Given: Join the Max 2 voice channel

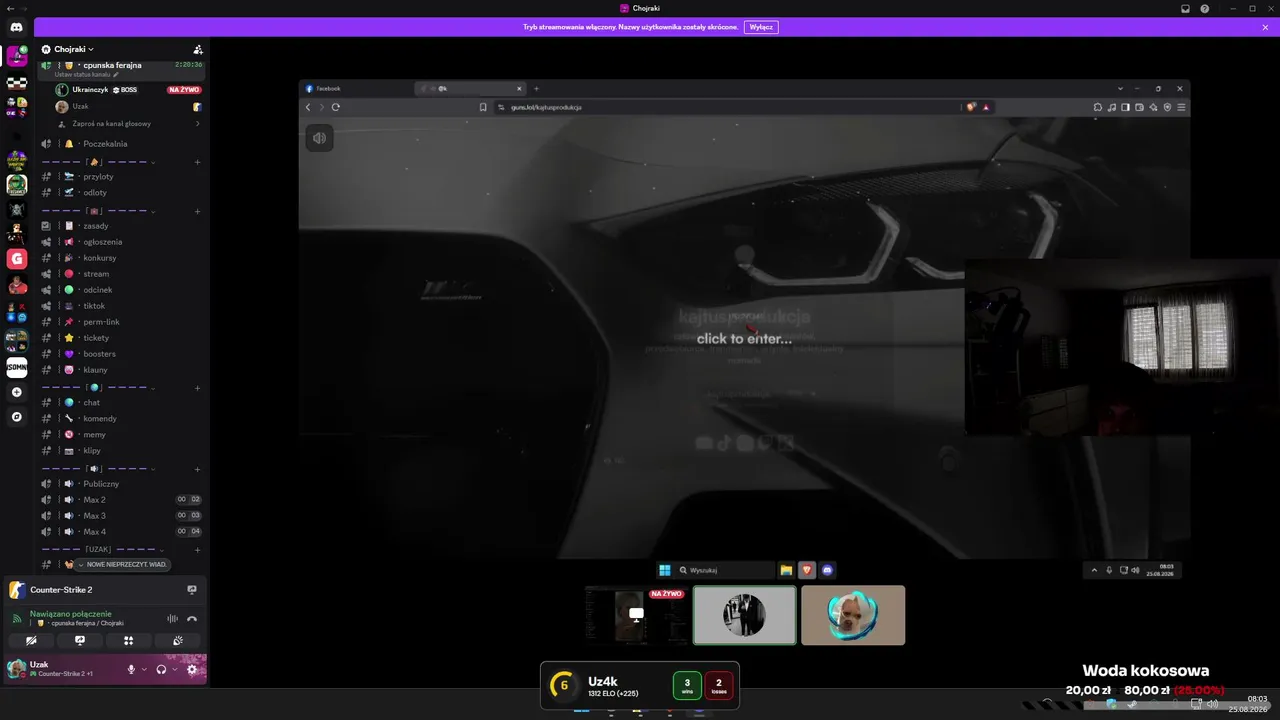Looking at the screenshot, I should 122,500.
